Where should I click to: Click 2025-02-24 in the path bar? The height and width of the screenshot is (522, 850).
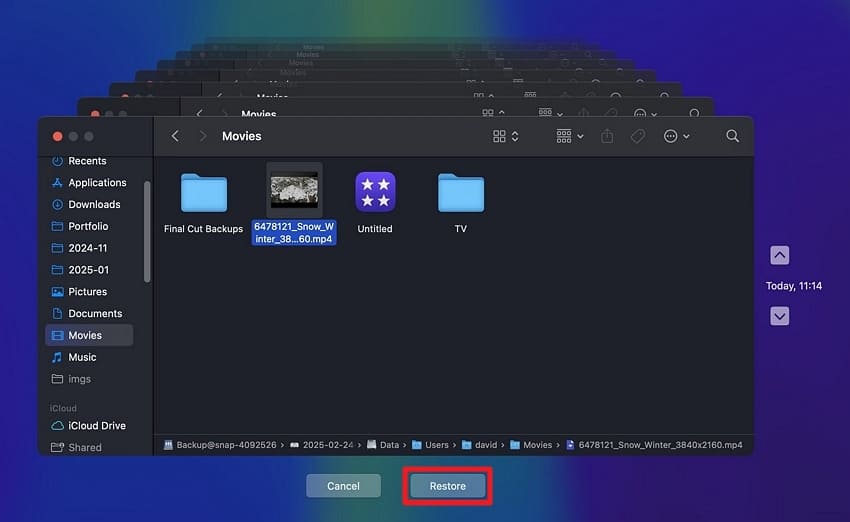[x=321, y=444]
